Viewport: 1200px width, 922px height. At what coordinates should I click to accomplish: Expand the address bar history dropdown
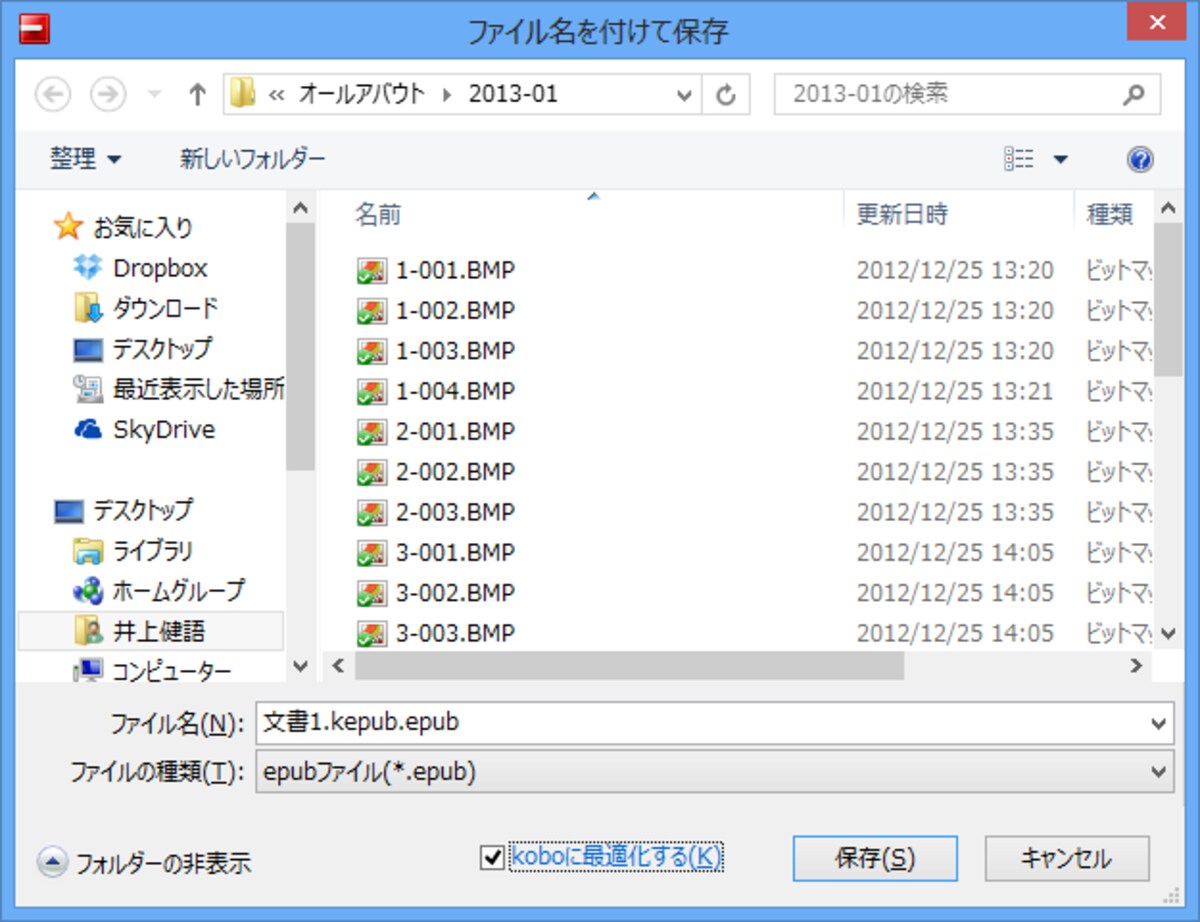pyautogui.click(x=684, y=95)
